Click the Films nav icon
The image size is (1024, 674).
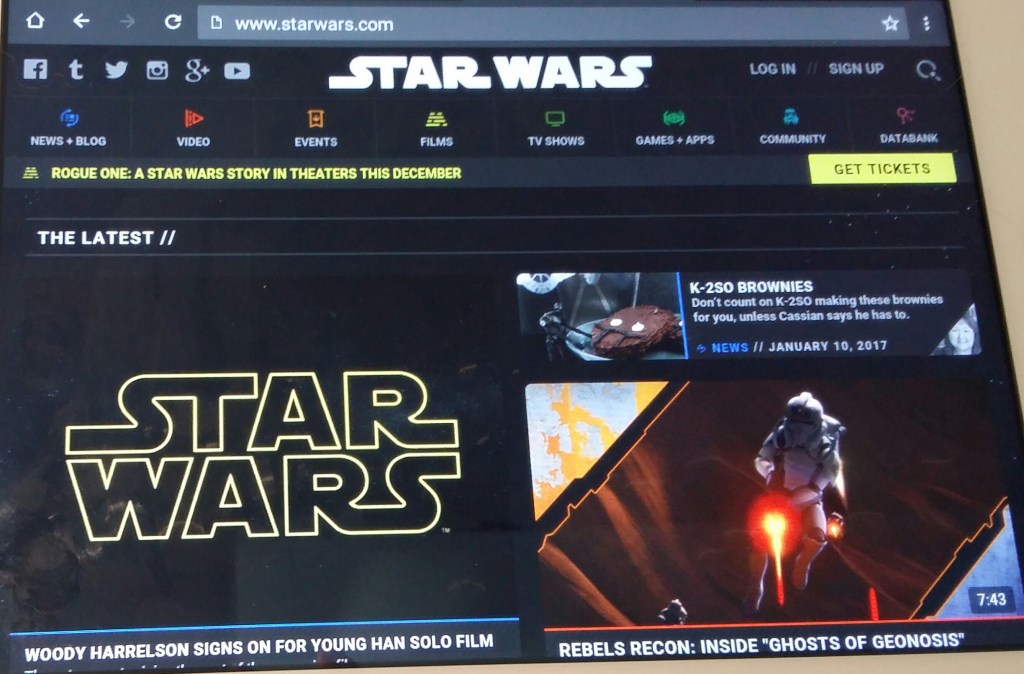436,119
